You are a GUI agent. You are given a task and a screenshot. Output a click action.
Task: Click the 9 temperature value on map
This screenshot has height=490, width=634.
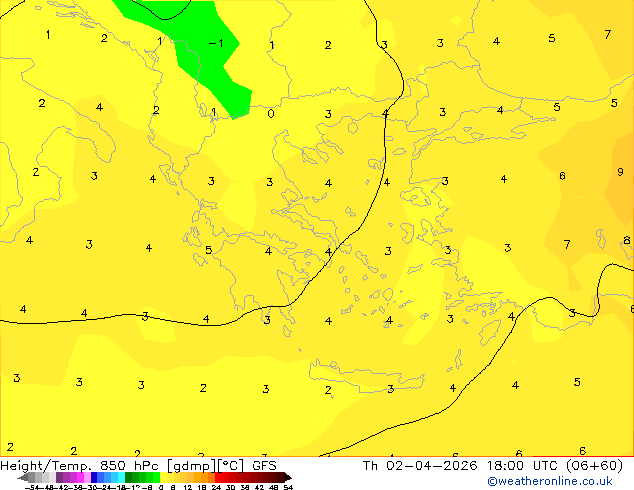click(620, 172)
